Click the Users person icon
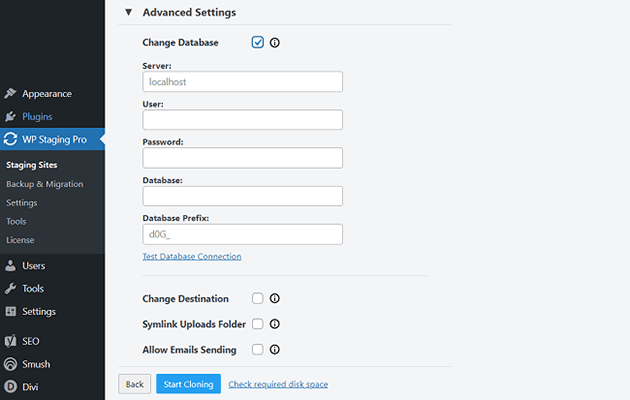630x400 pixels. [10, 265]
